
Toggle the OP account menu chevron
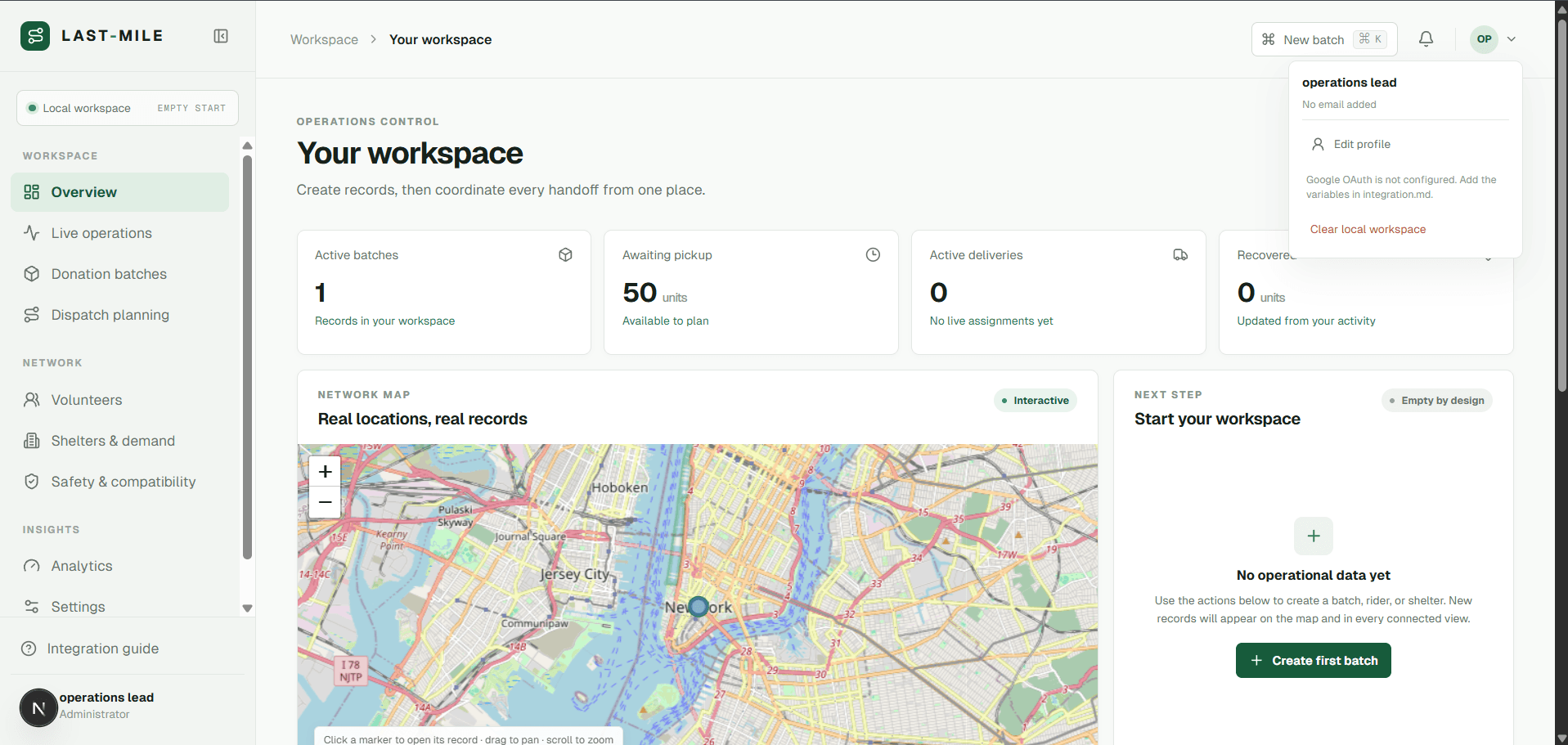pyautogui.click(x=1512, y=39)
